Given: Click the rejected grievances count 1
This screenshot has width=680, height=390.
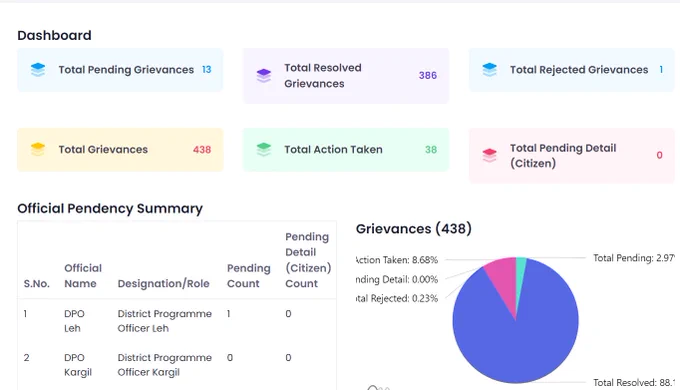Looking at the screenshot, I should tap(661, 70).
